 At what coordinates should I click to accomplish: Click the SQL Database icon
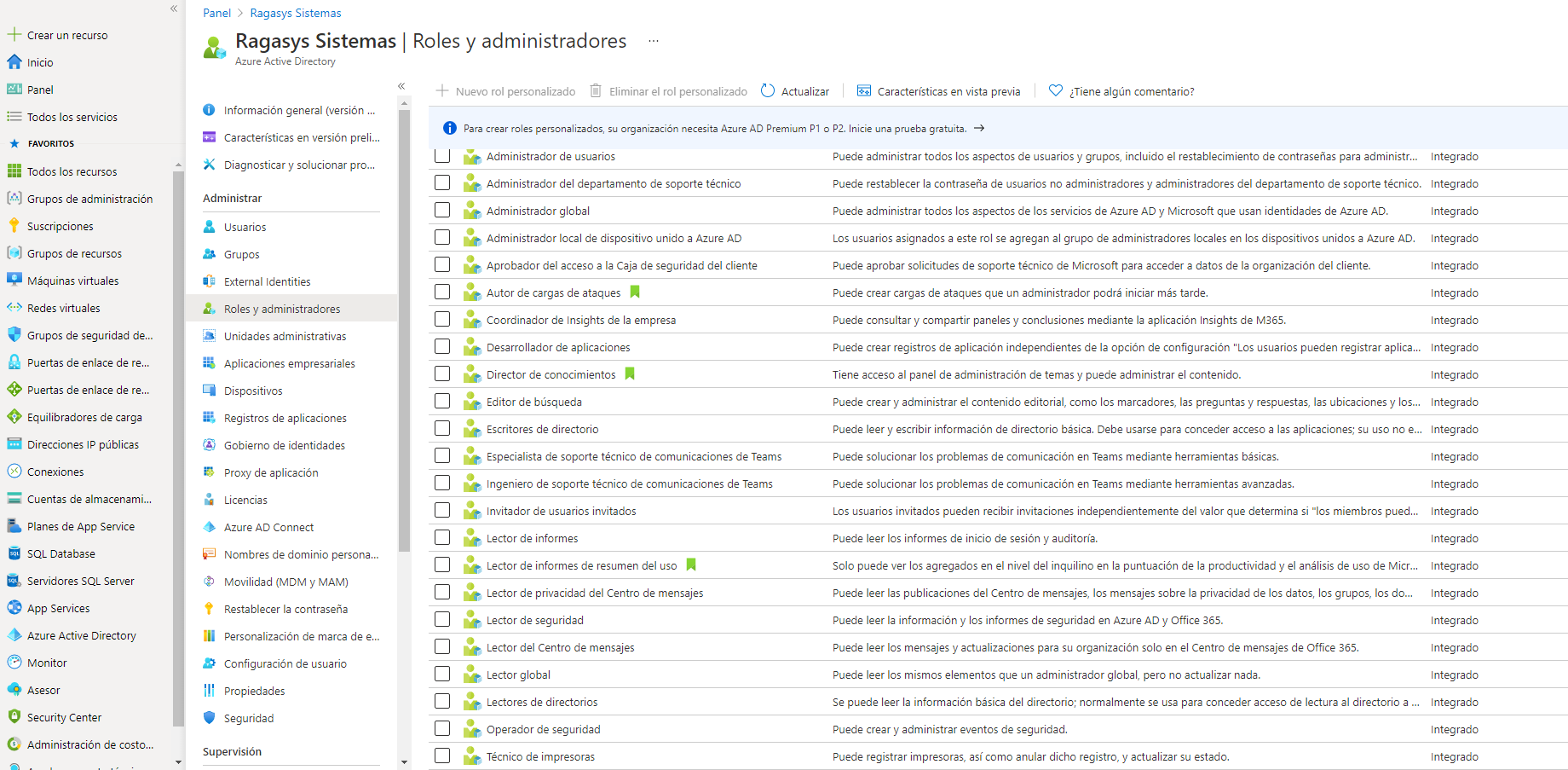coord(14,553)
